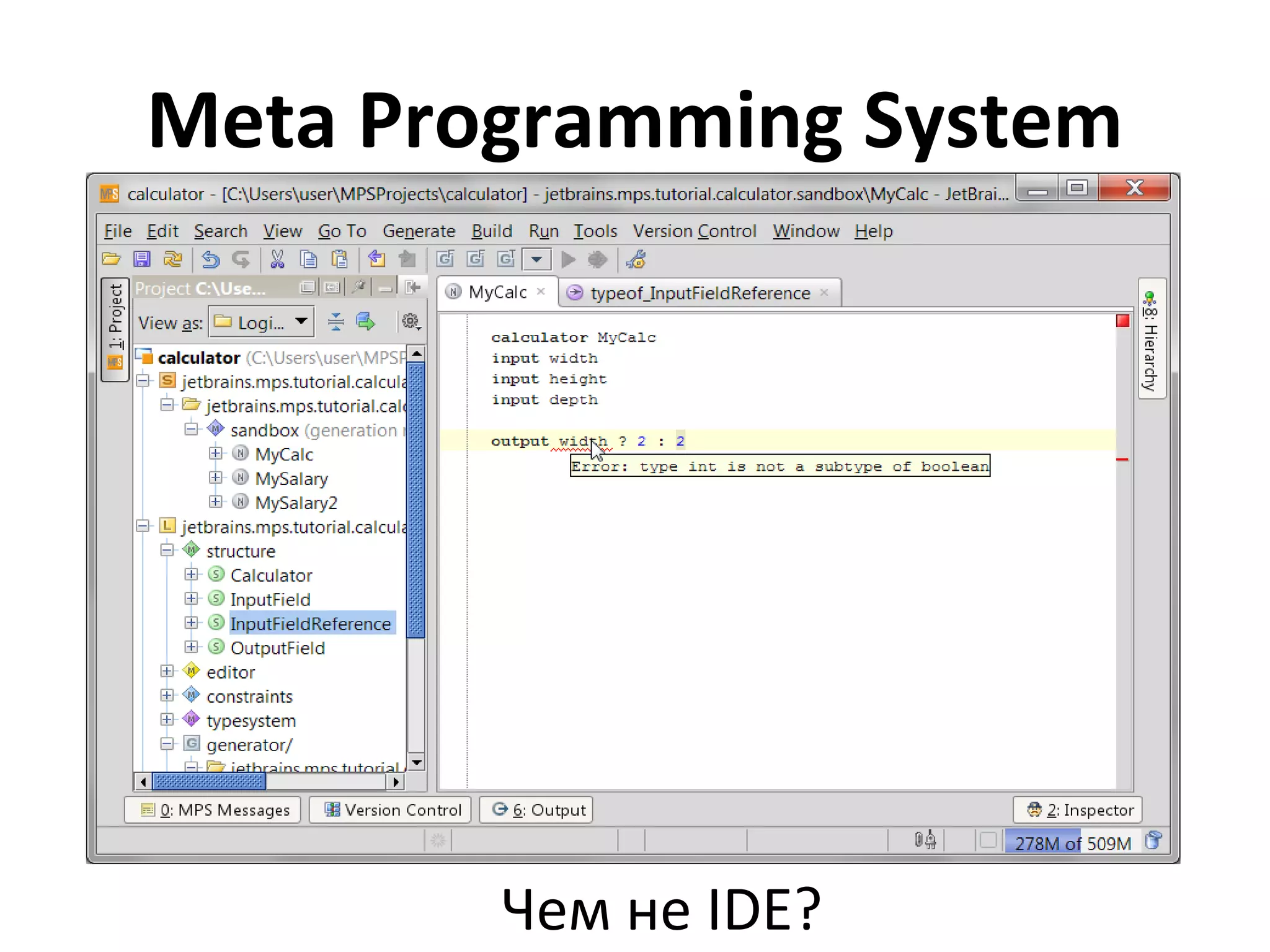Click the Save All toolbar icon
Image resolution: width=1270 pixels, height=952 pixels.
143,259
